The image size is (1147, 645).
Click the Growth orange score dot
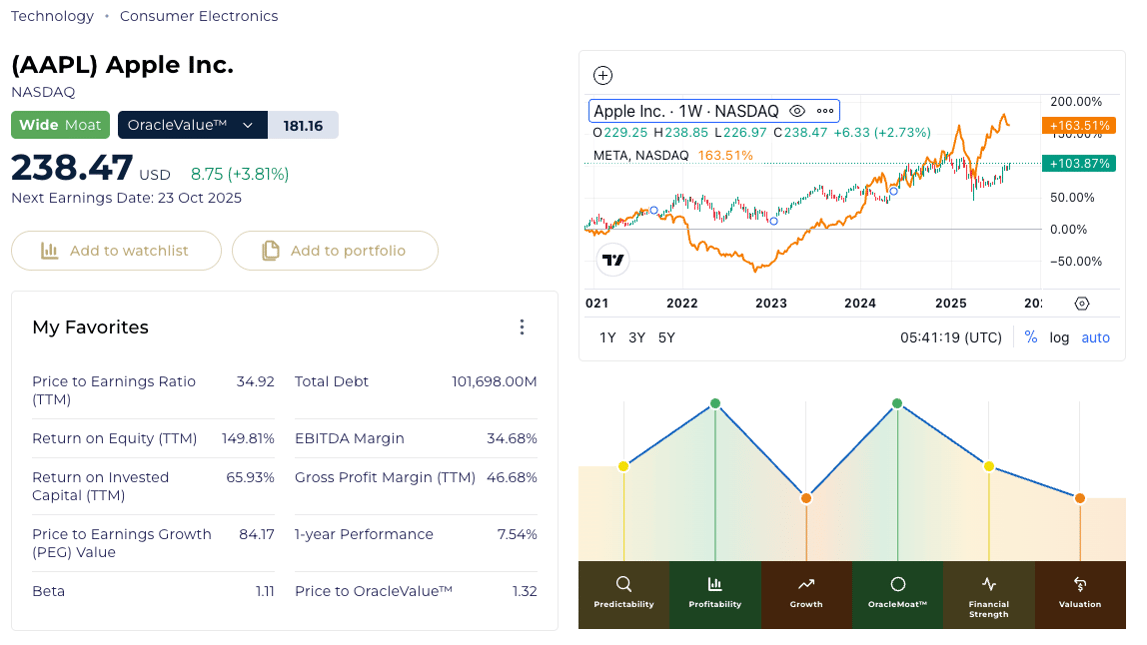806,499
